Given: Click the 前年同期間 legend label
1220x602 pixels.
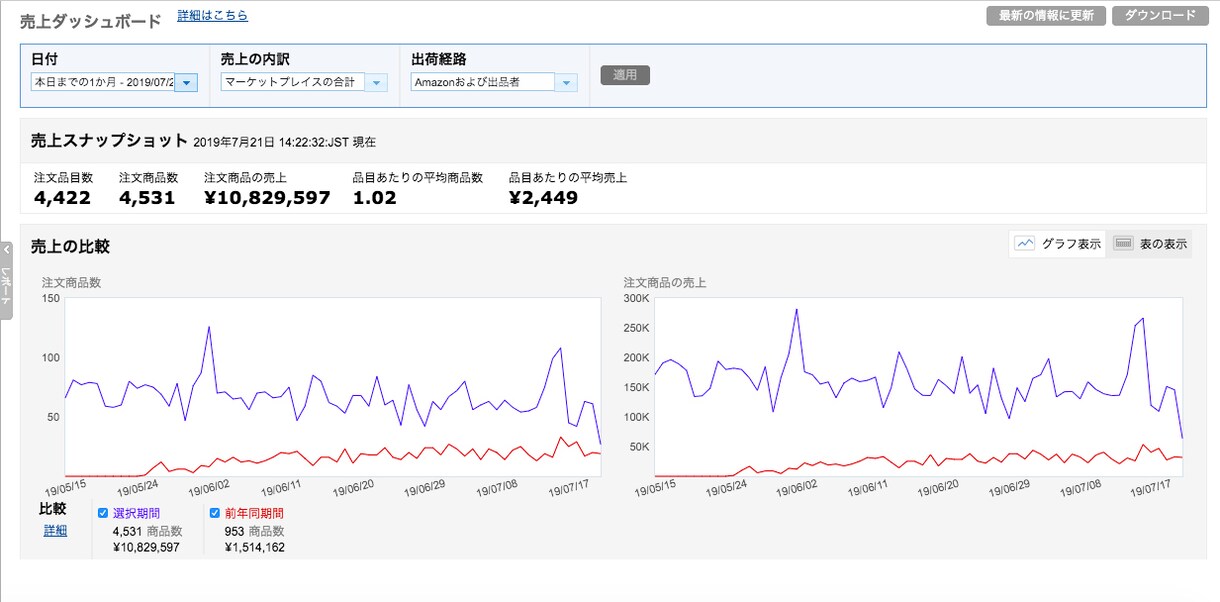Looking at the screenshot, I should point(254,513).
